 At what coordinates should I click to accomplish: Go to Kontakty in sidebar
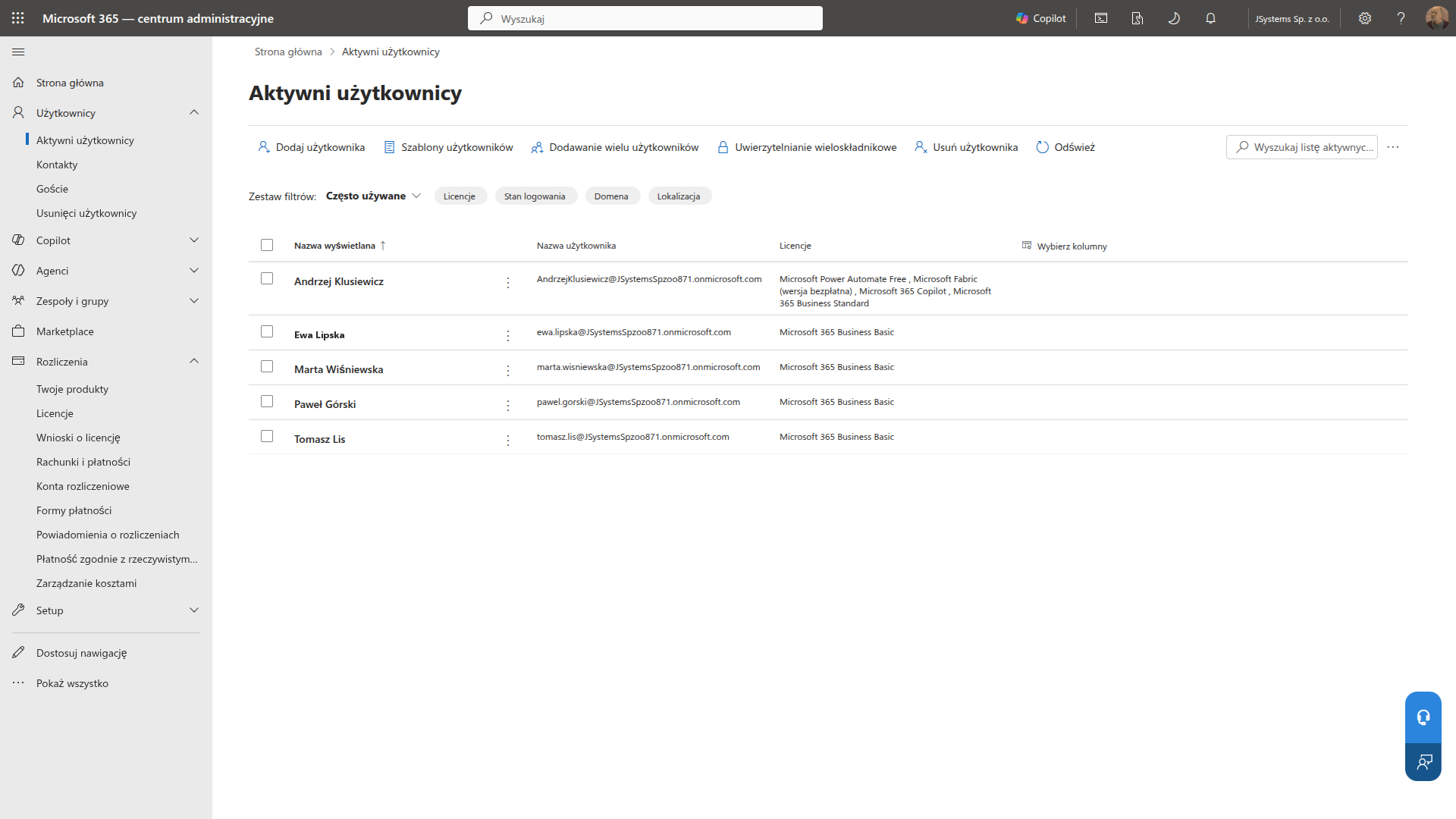pos(57,165)
